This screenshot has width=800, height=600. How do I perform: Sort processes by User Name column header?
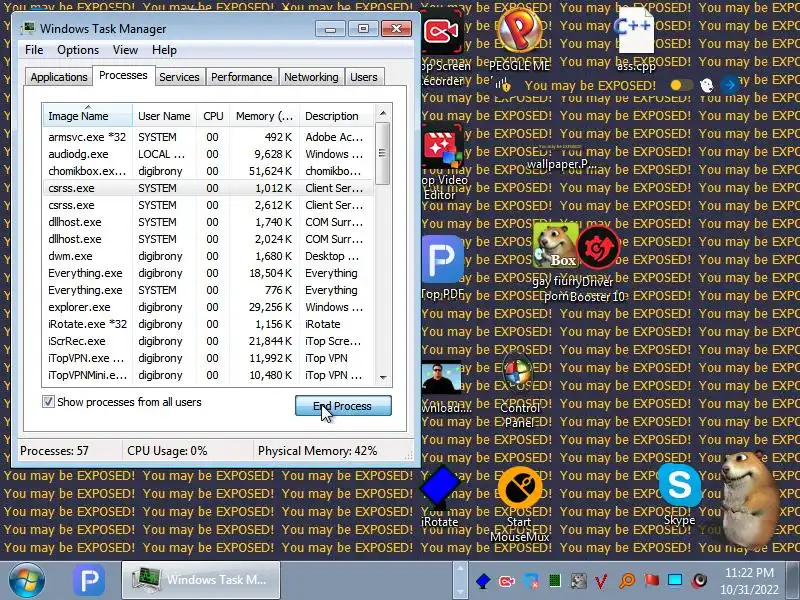click(x=164, y=116)
